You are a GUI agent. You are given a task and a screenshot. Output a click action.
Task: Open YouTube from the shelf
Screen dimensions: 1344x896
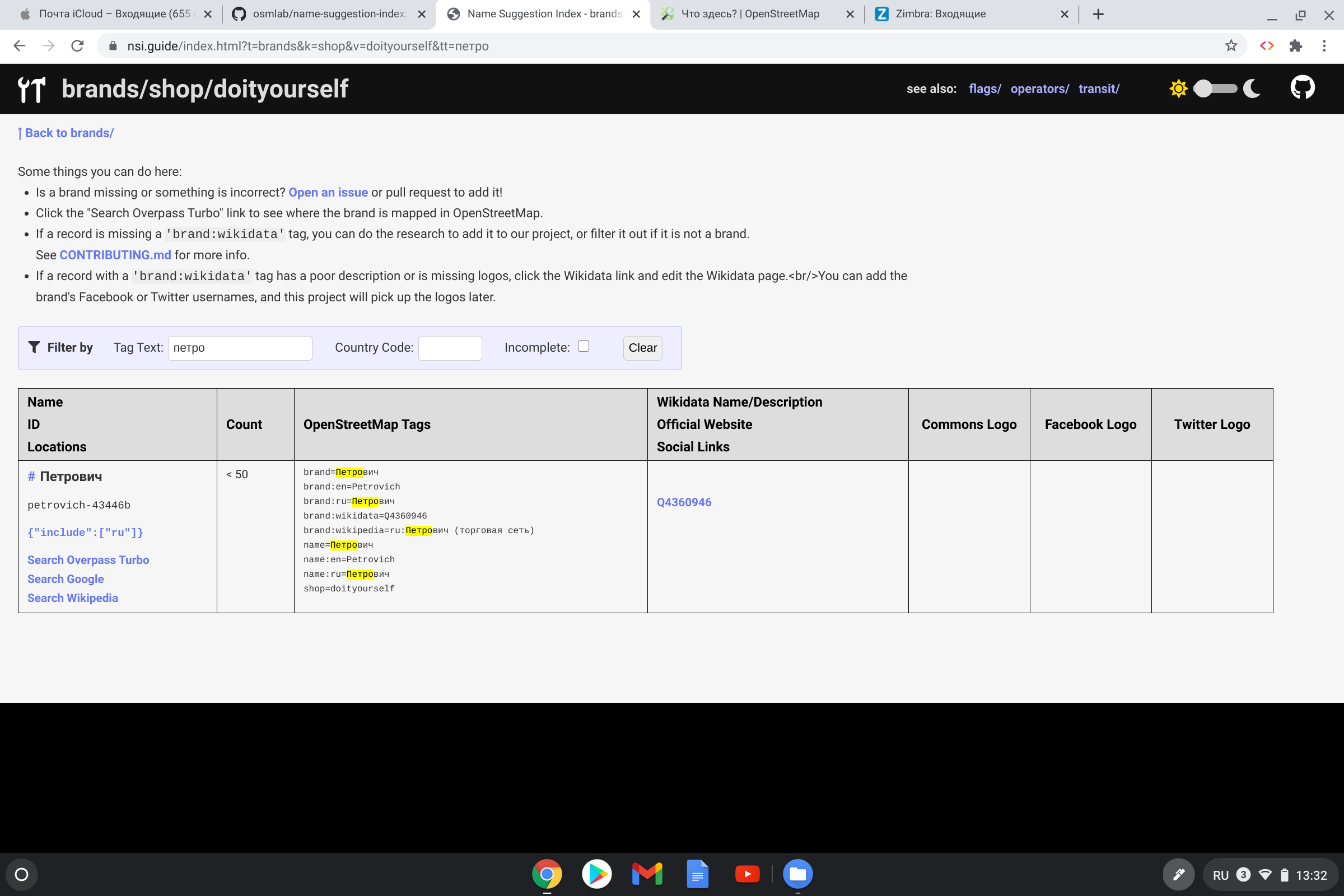[748, 874]
